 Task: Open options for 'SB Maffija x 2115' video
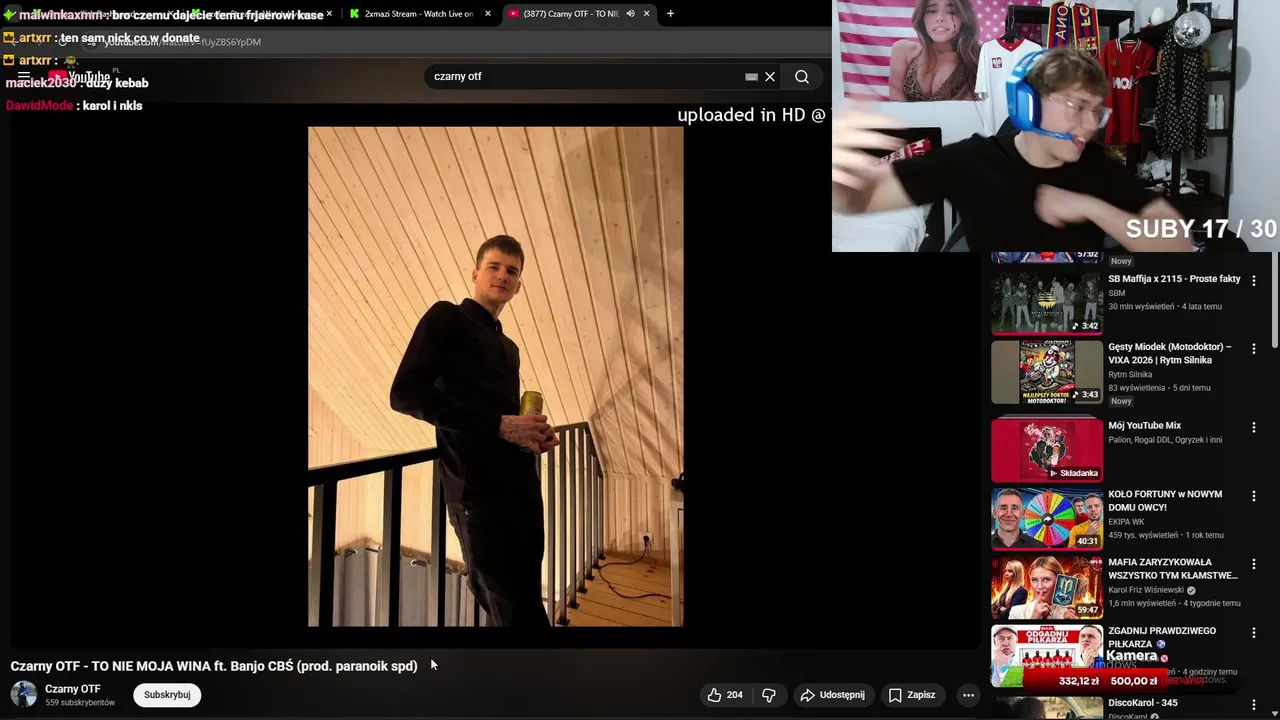click(x=1253, y=281)
